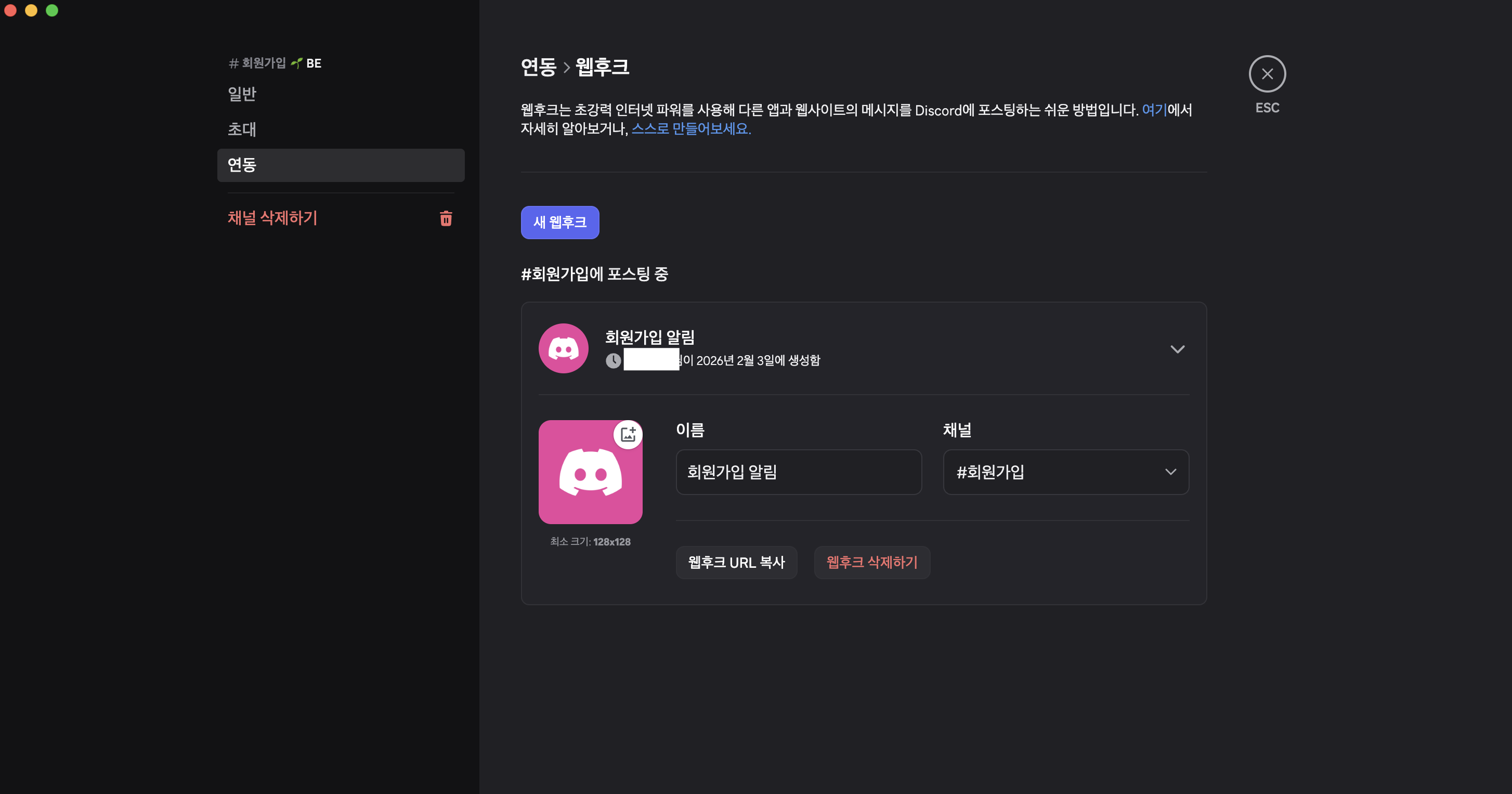The width and height of the screenshot is (1512, 794).
Task: Open the 스스로 만들어보세요 link
Action: [x=691, y=128]
